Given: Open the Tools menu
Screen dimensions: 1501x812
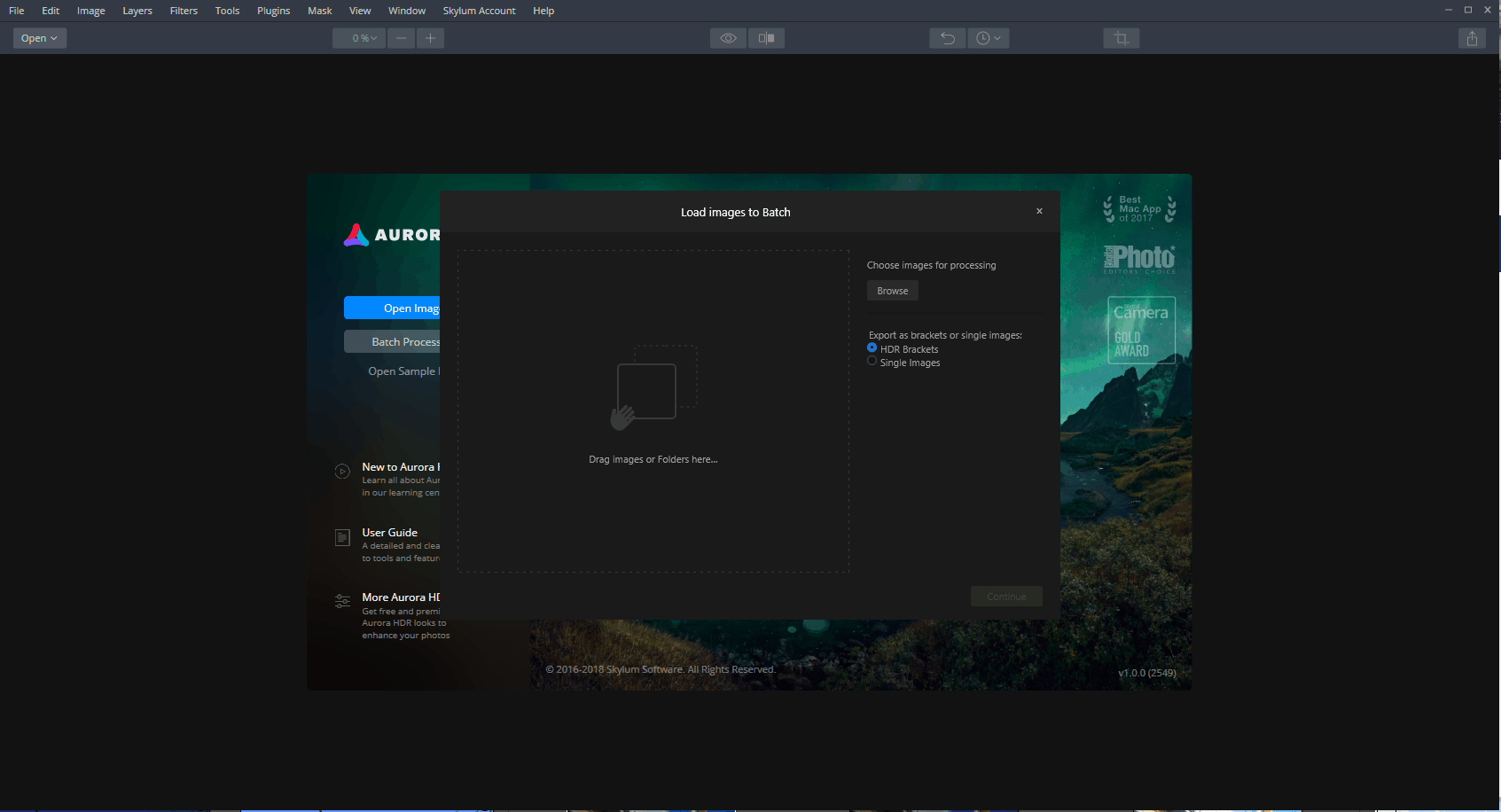Looking at the screenshot, I should click(227, 11).
